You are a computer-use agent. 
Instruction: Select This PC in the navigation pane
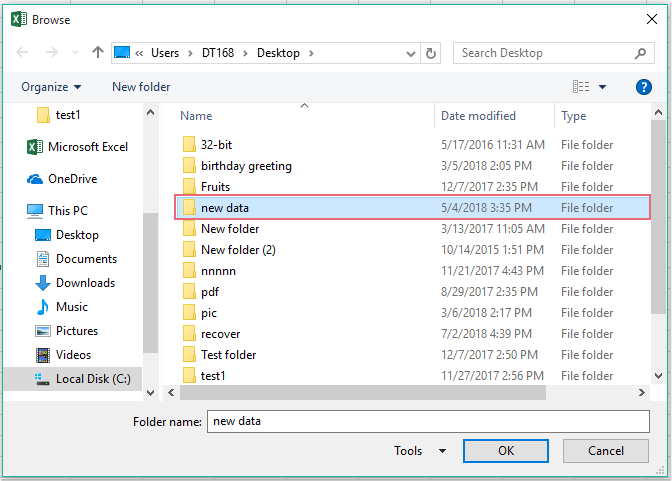57,210
